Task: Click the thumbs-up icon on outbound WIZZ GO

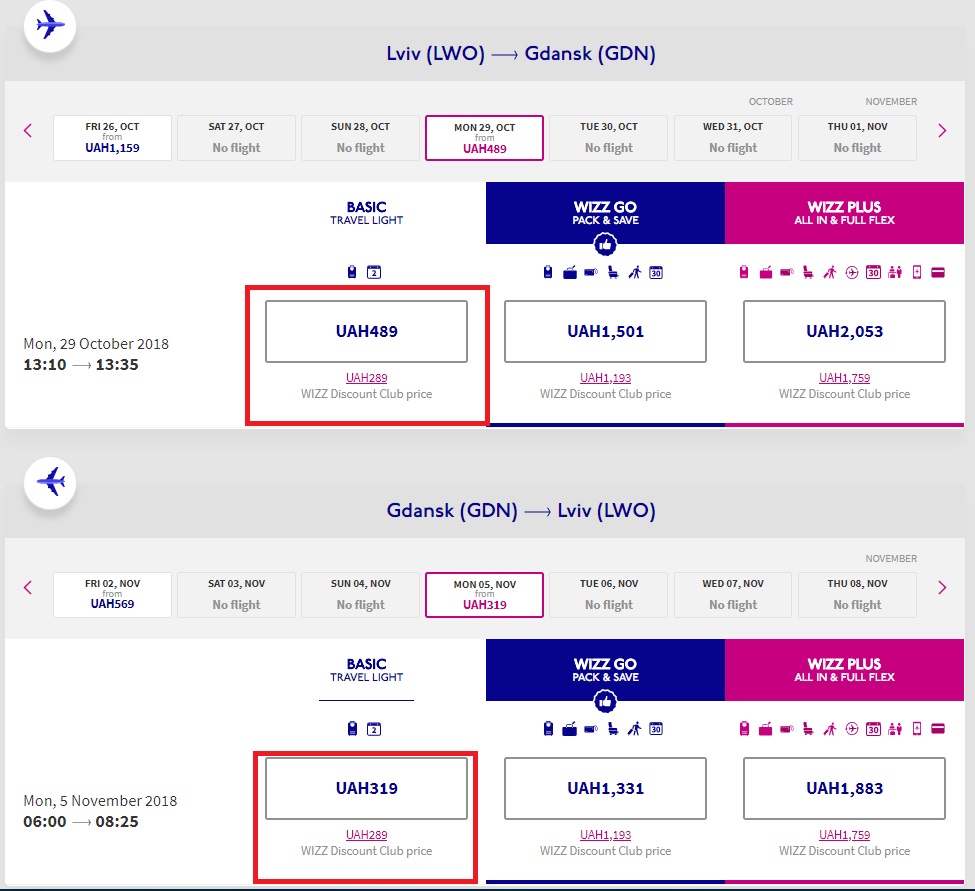Action: click(605, 245)
